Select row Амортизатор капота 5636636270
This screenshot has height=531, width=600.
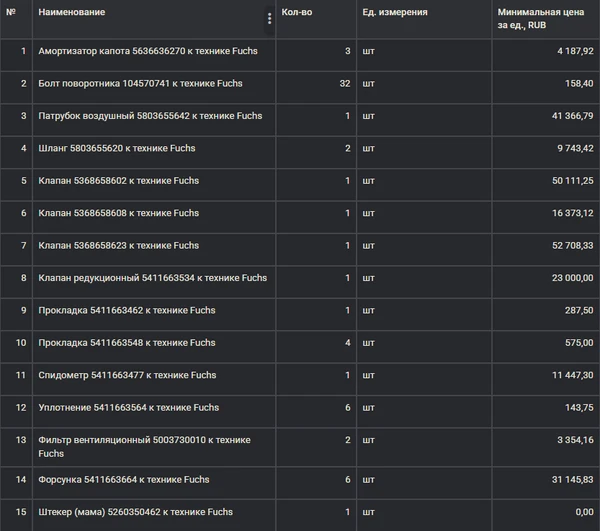point(300,55)
